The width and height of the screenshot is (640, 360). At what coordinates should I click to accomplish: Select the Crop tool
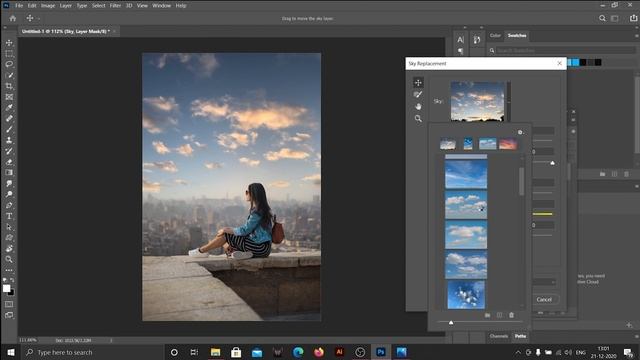pos(9,86)
